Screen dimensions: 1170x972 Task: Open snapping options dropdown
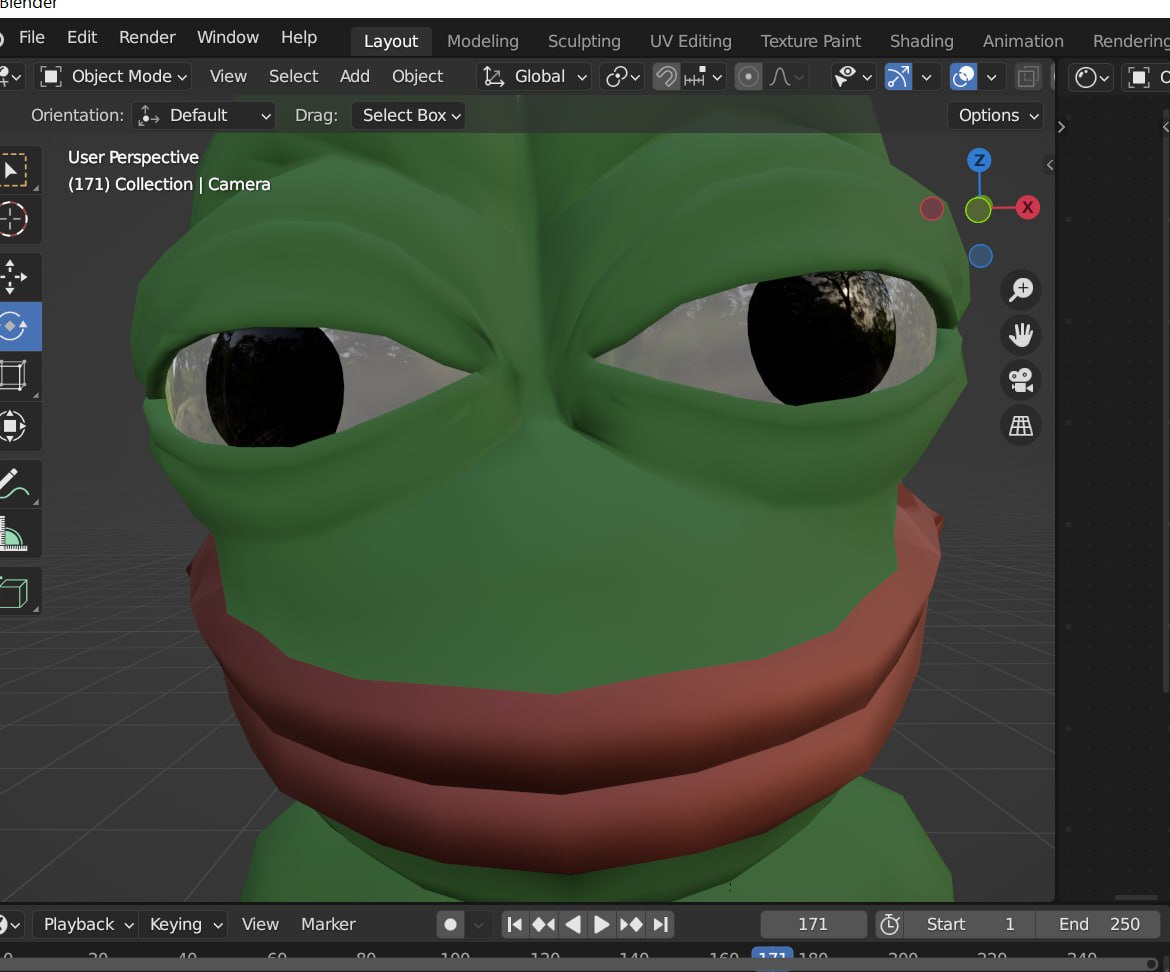click(703, 77)
